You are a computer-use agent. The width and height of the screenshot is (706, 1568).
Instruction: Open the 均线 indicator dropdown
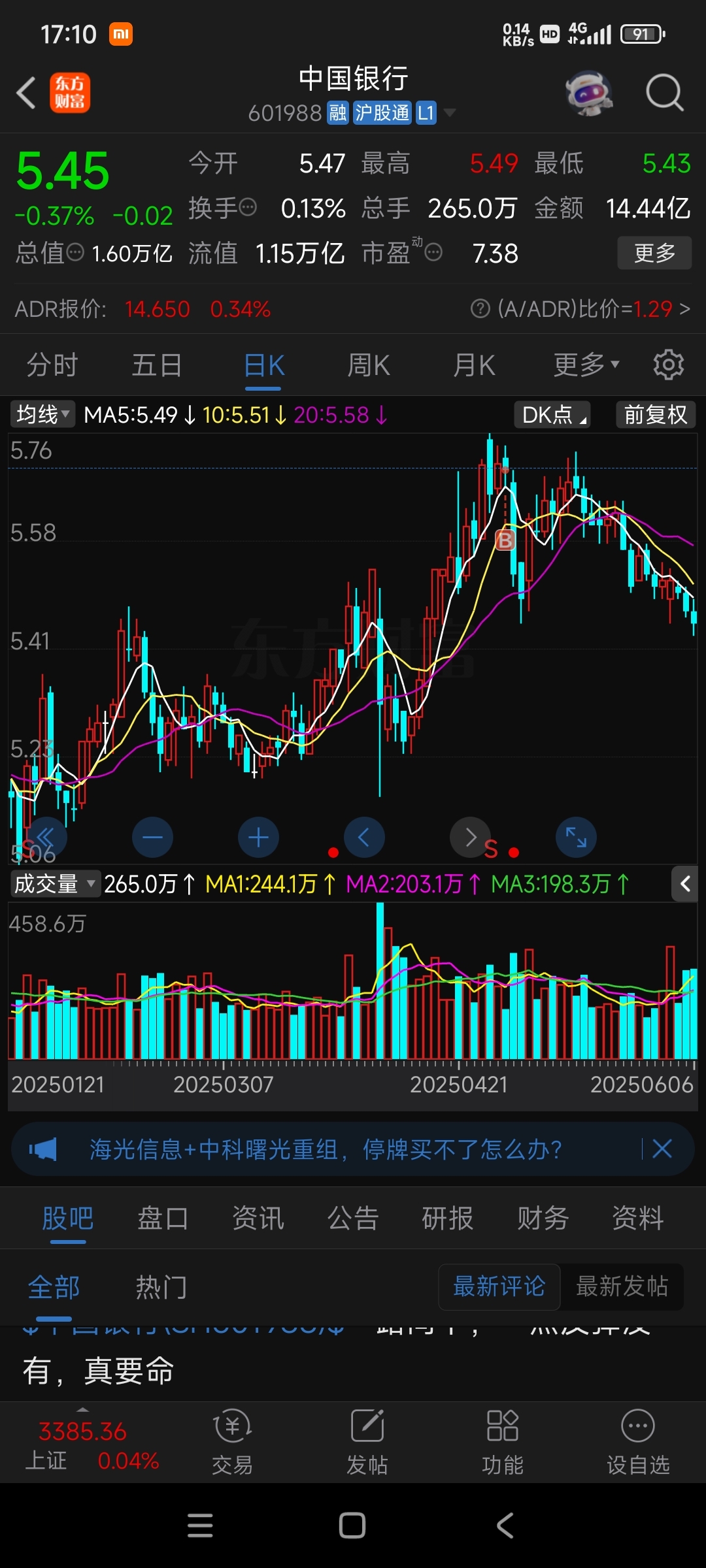pos(42,414)
